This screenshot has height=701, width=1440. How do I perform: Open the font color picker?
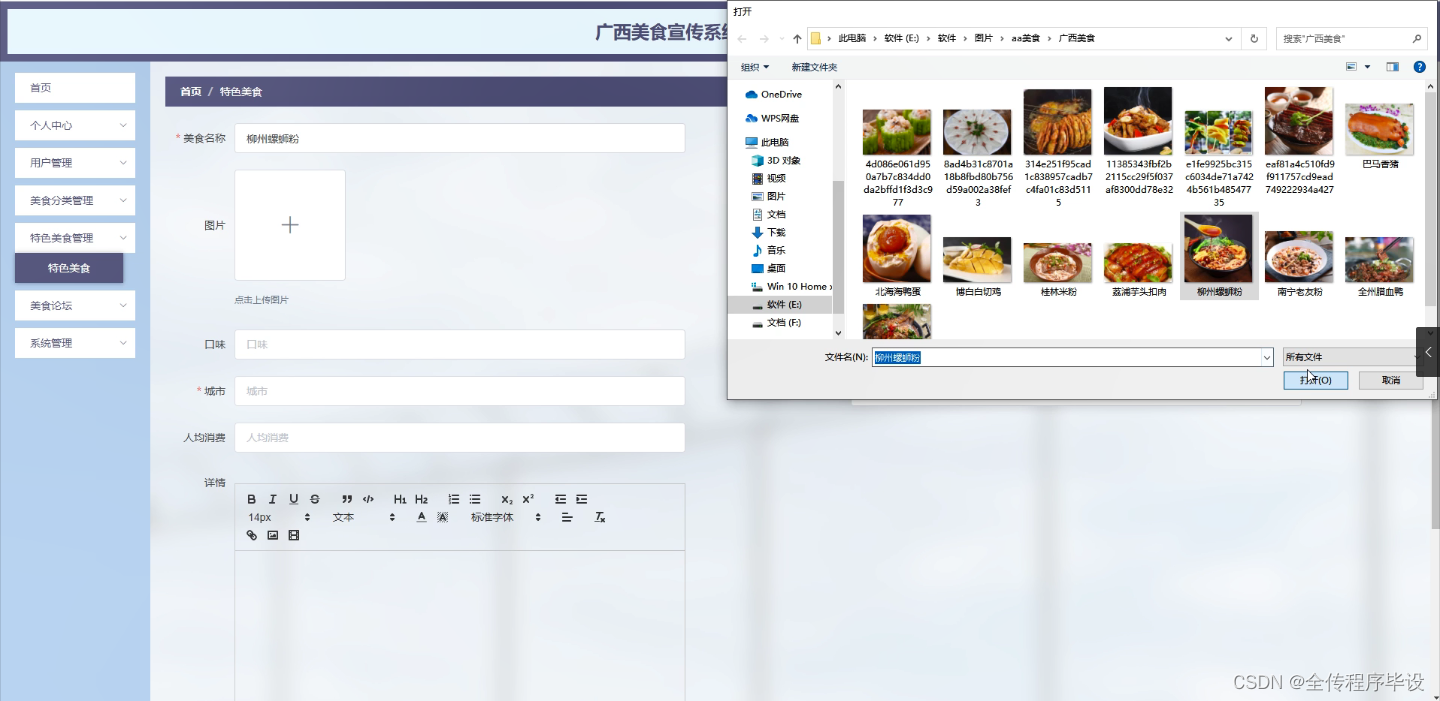pos(421,516)
